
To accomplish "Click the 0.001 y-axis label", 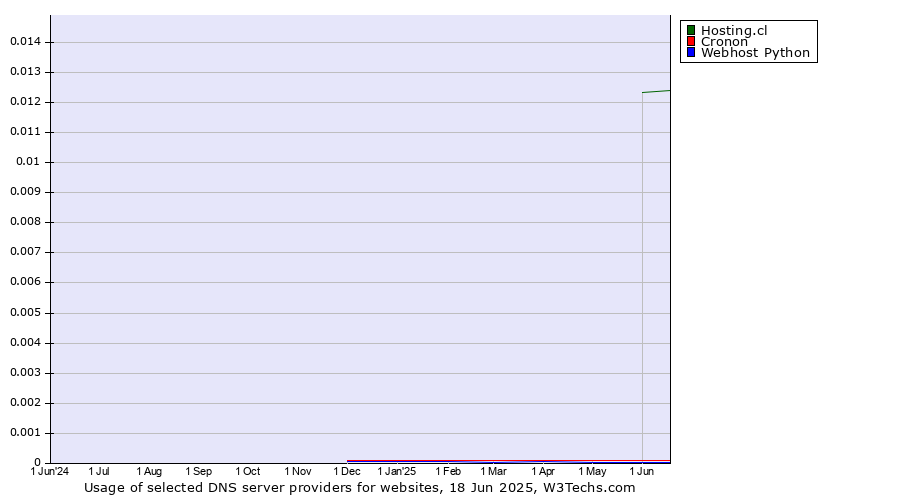I will (x=25, y=432).
